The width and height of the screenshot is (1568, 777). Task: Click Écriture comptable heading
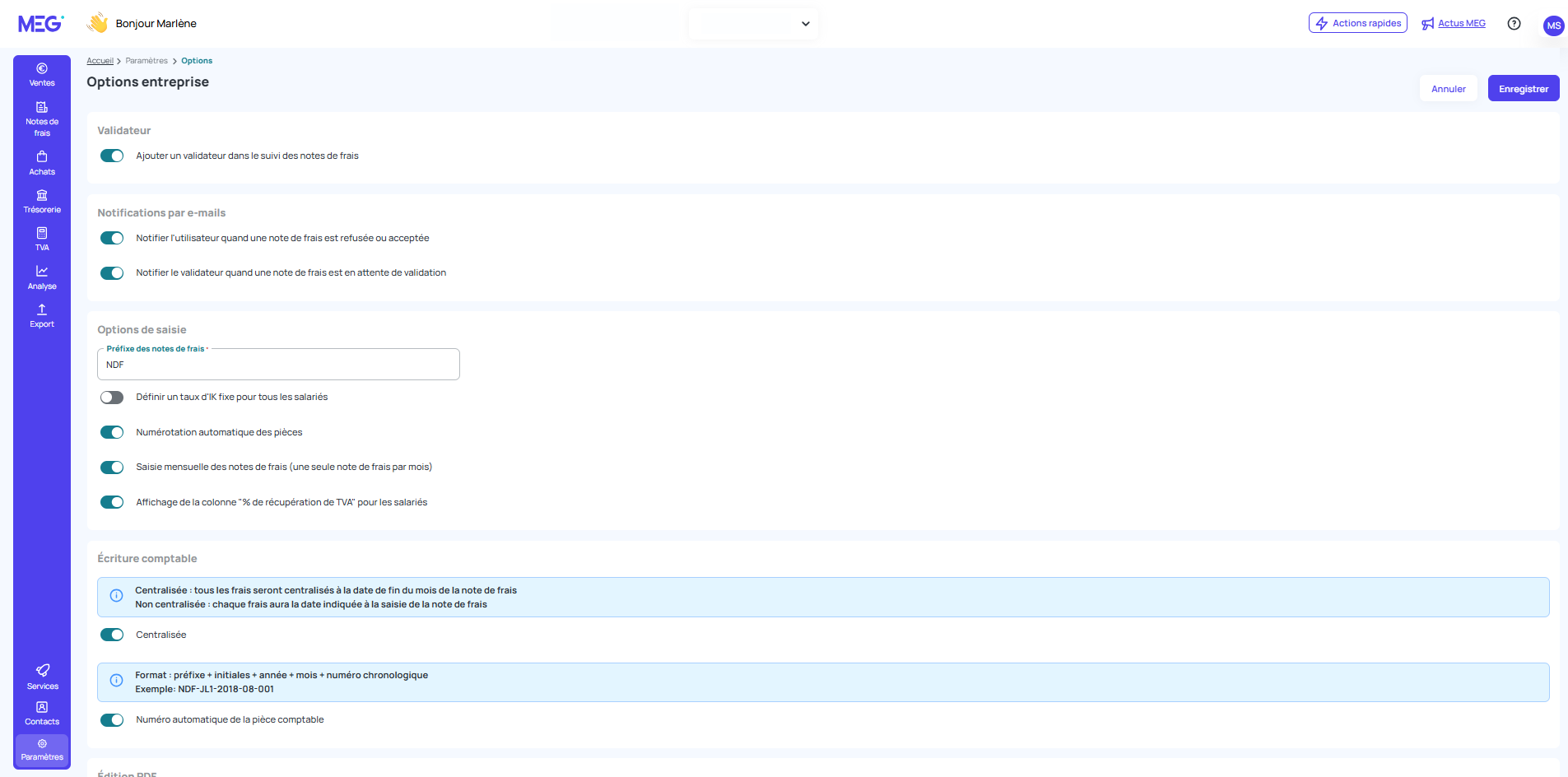point(147,559)
